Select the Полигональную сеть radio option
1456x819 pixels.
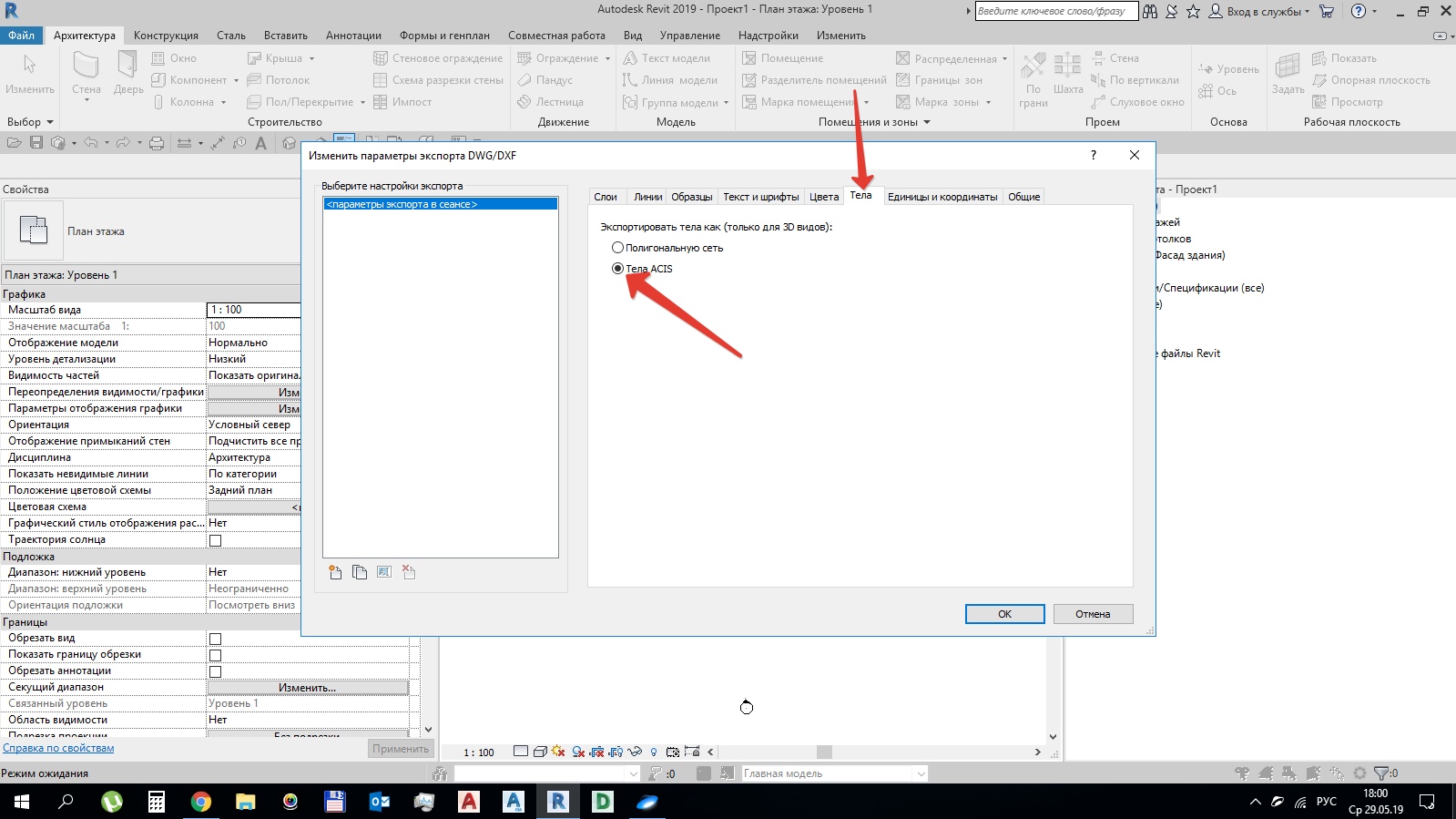click(x=617, y=248)
